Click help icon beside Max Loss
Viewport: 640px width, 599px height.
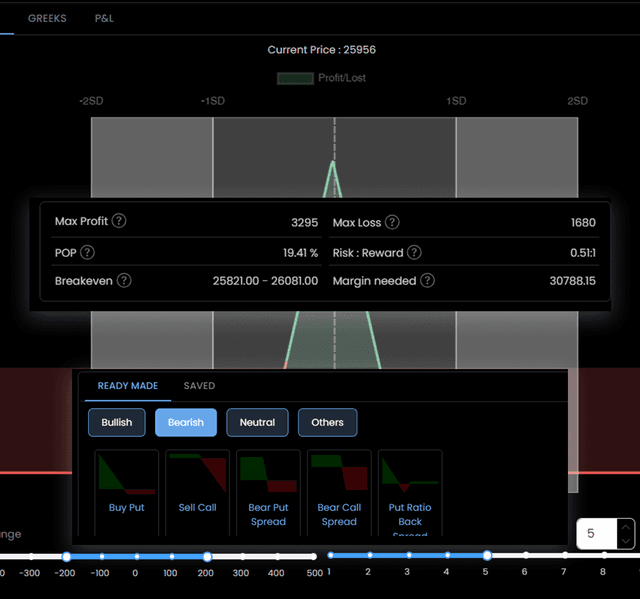(392, 222)
